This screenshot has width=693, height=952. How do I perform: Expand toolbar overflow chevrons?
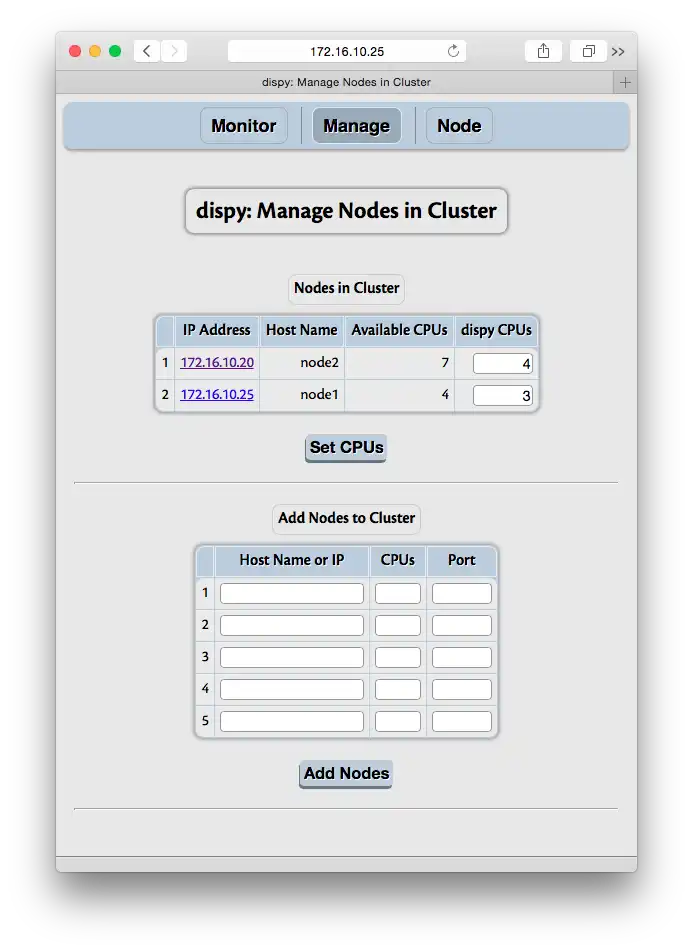[x=618, y=52]
